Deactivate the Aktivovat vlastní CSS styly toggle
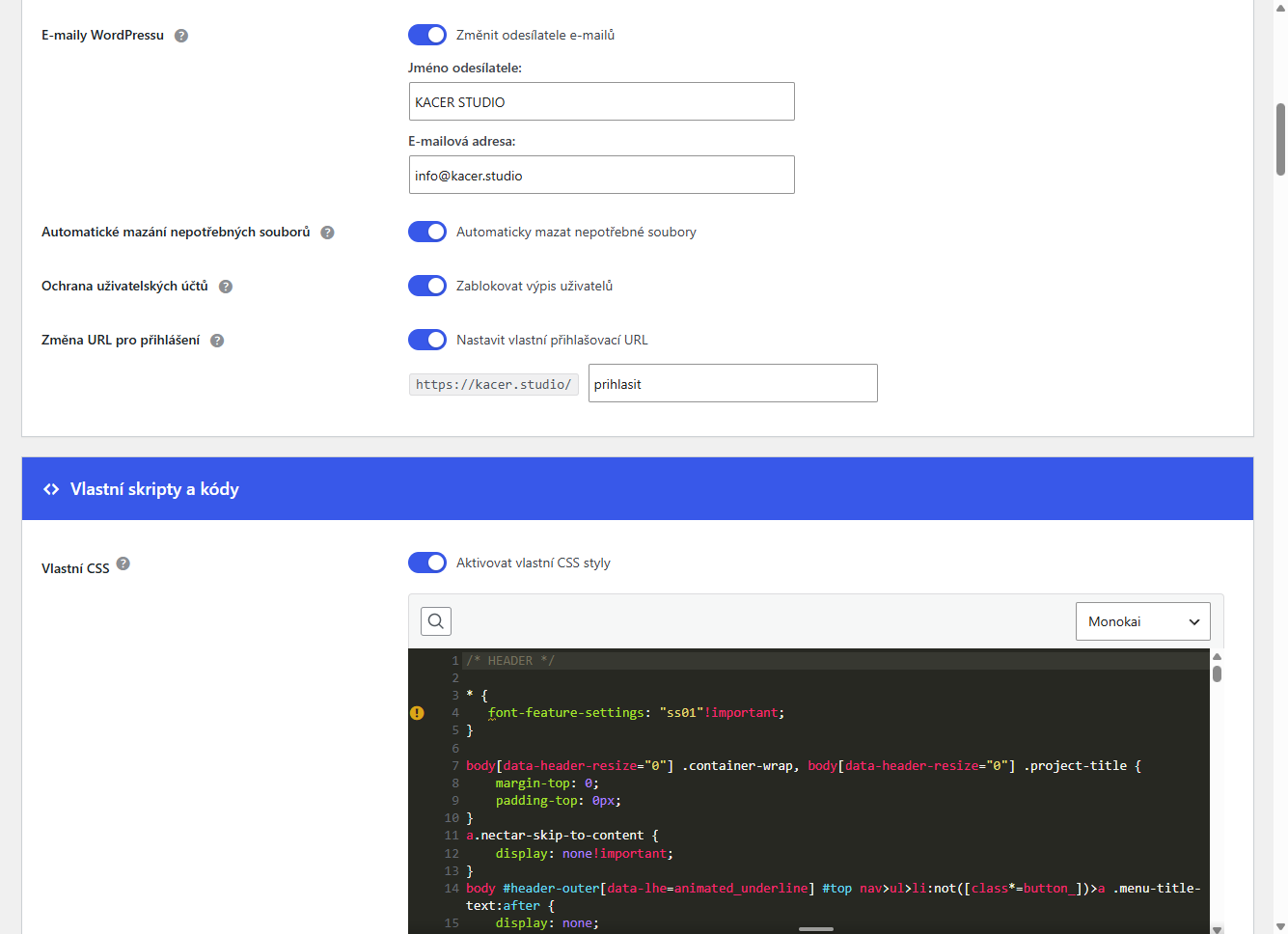Screen dimensions: 1288x934 pyautogui.click(x=427, y=563)
